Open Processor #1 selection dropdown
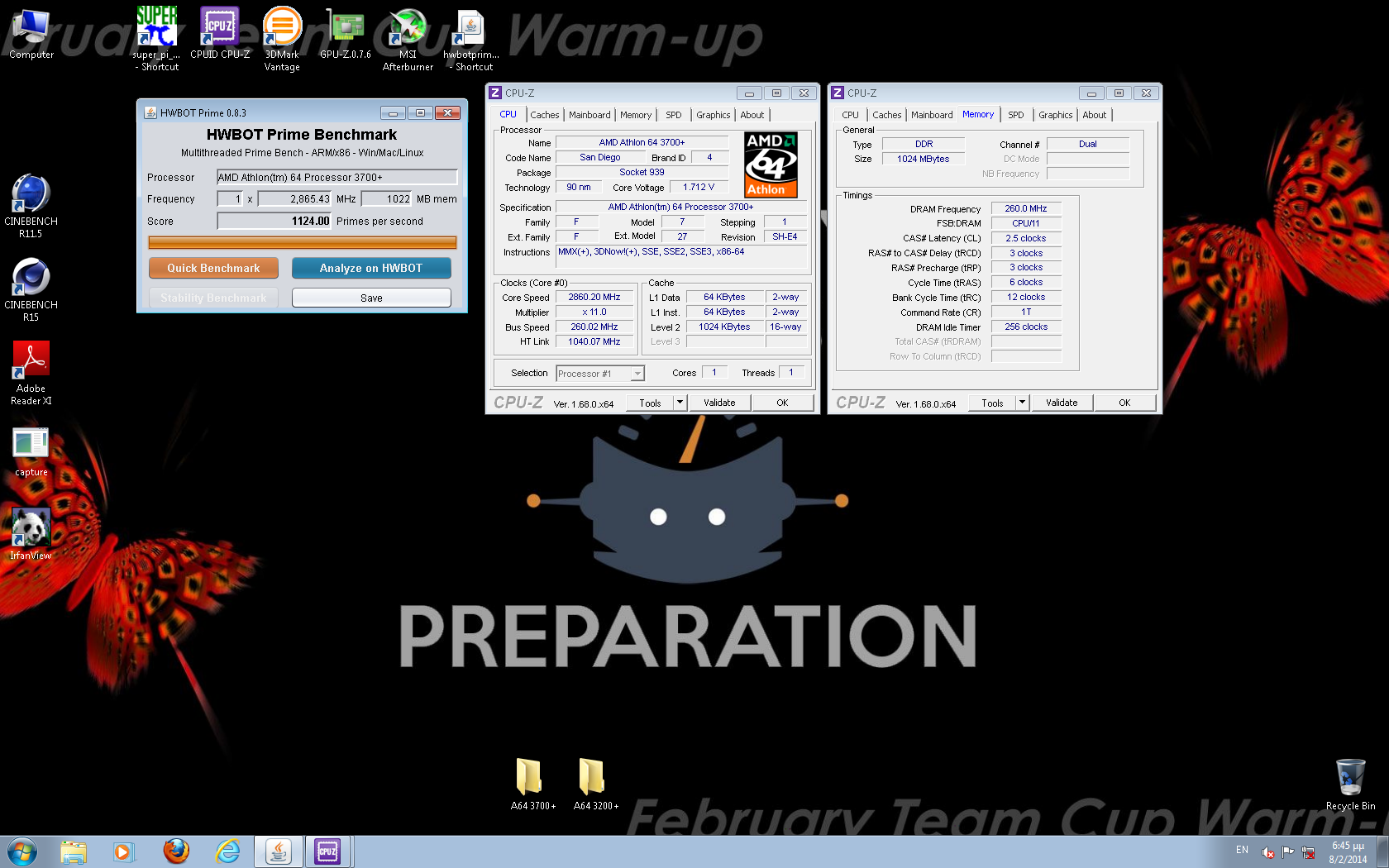This screenshot has width=1389, height=868. (x=600, y=374)
